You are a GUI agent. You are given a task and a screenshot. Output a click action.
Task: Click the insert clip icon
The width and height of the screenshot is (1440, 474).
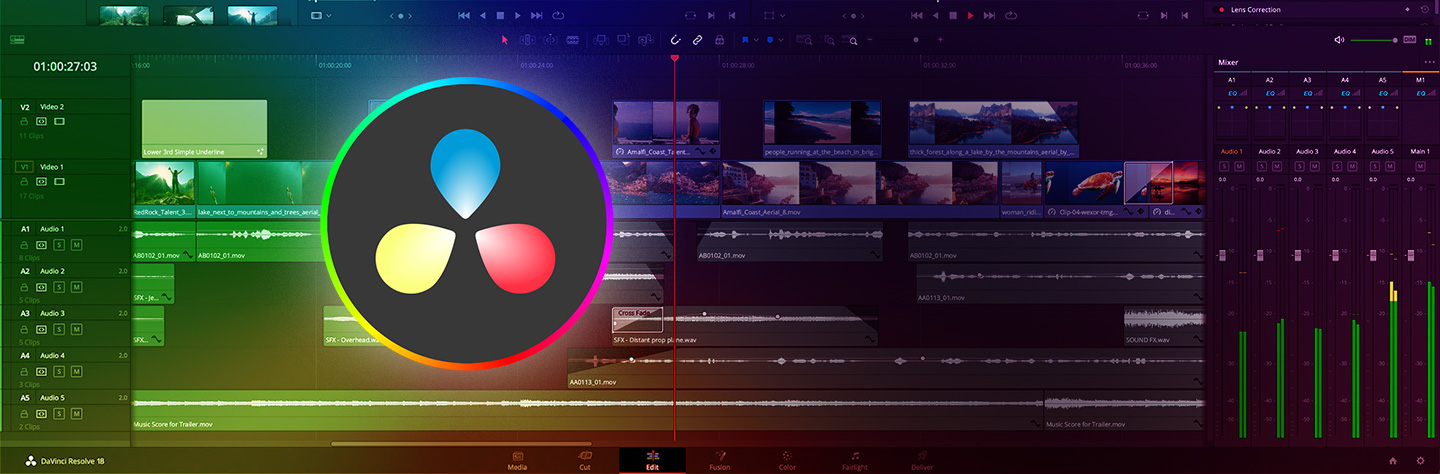click(600, 40)
